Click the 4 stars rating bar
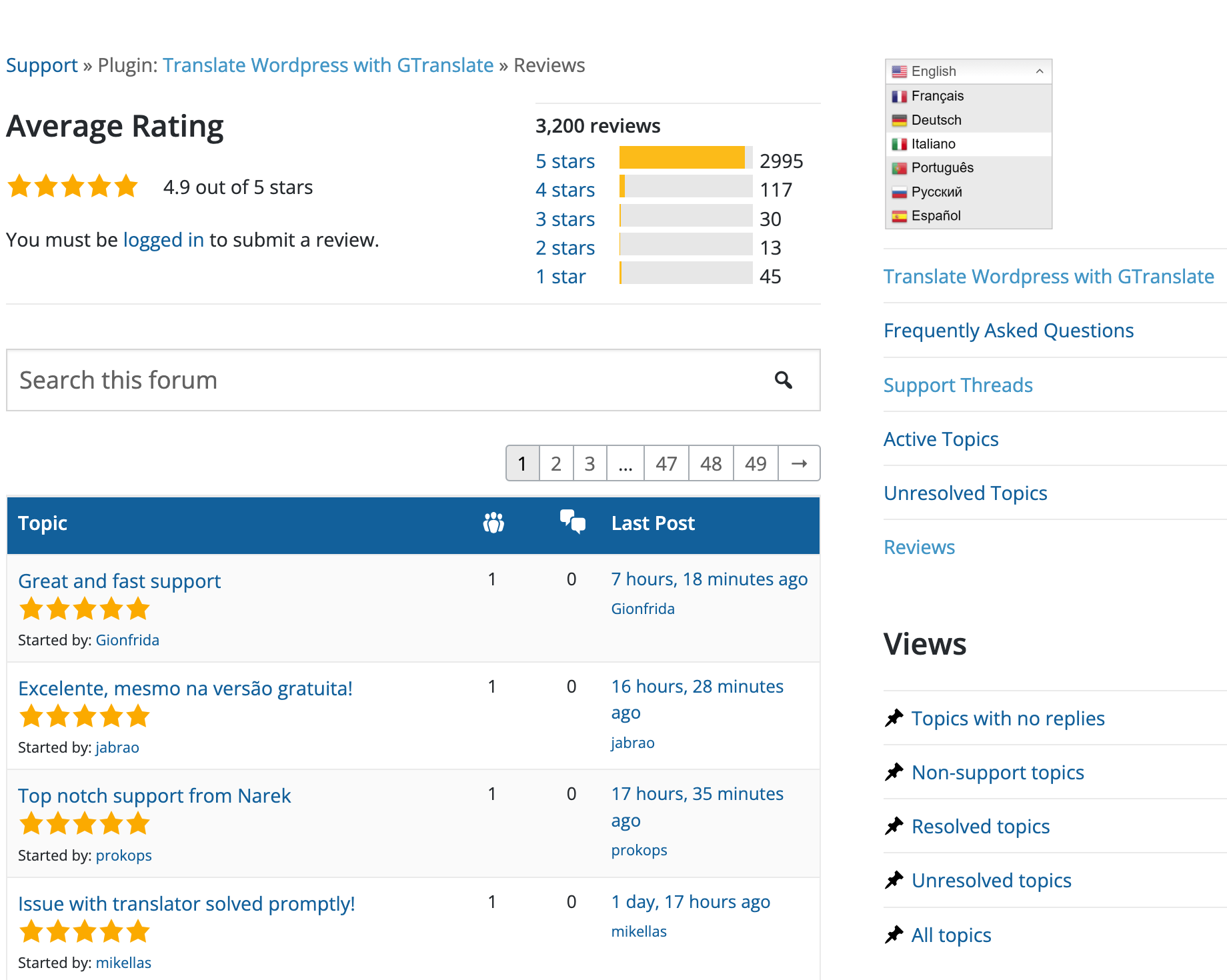Viewport: 1227px width, 980px height. (686, 186)
